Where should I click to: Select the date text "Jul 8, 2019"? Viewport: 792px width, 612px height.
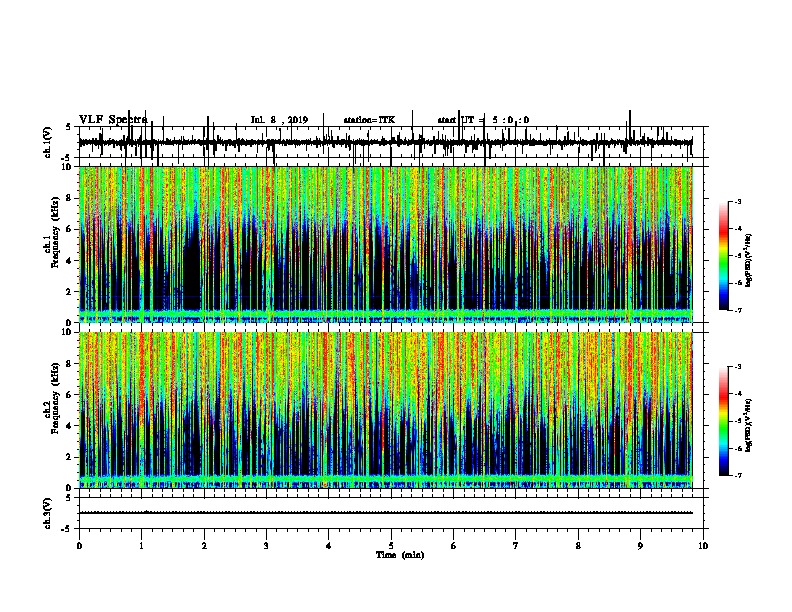coord(279,120)
